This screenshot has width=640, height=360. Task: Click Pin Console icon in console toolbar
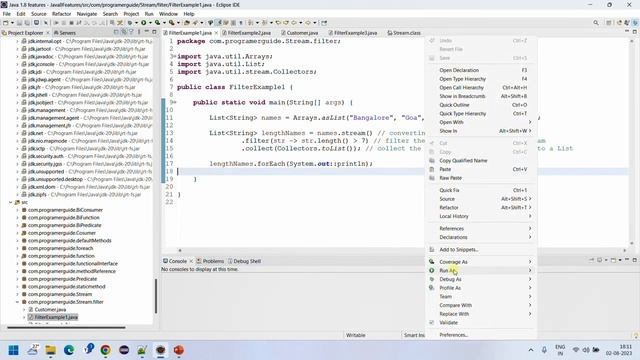[x=591, y=260]
